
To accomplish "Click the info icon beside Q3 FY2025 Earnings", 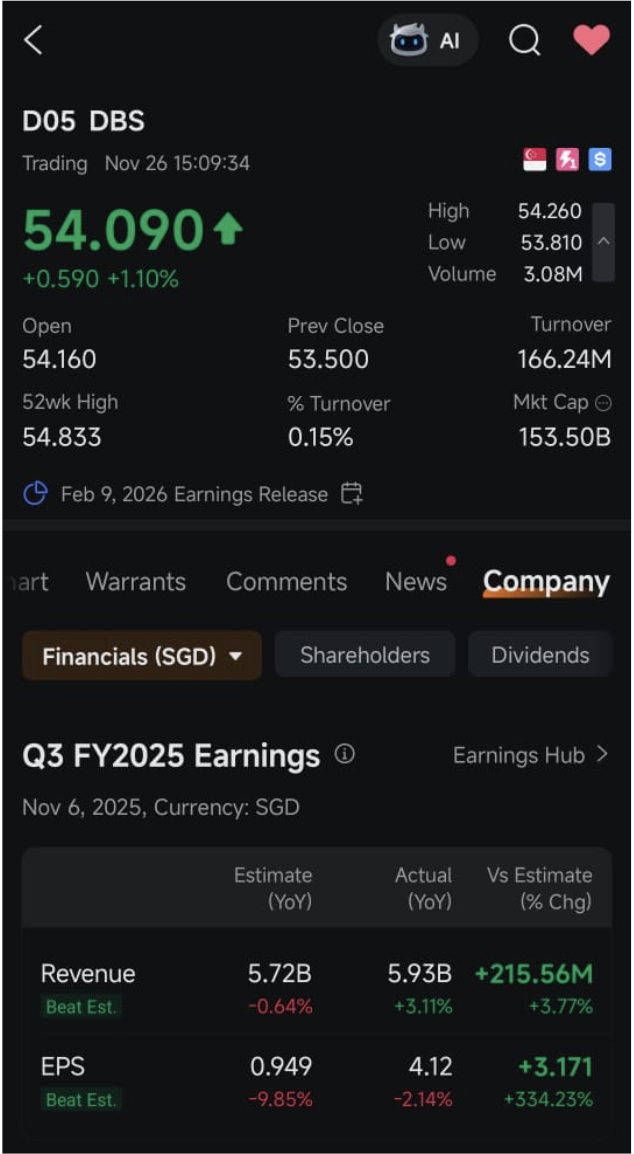I will (x=344, y=755).
